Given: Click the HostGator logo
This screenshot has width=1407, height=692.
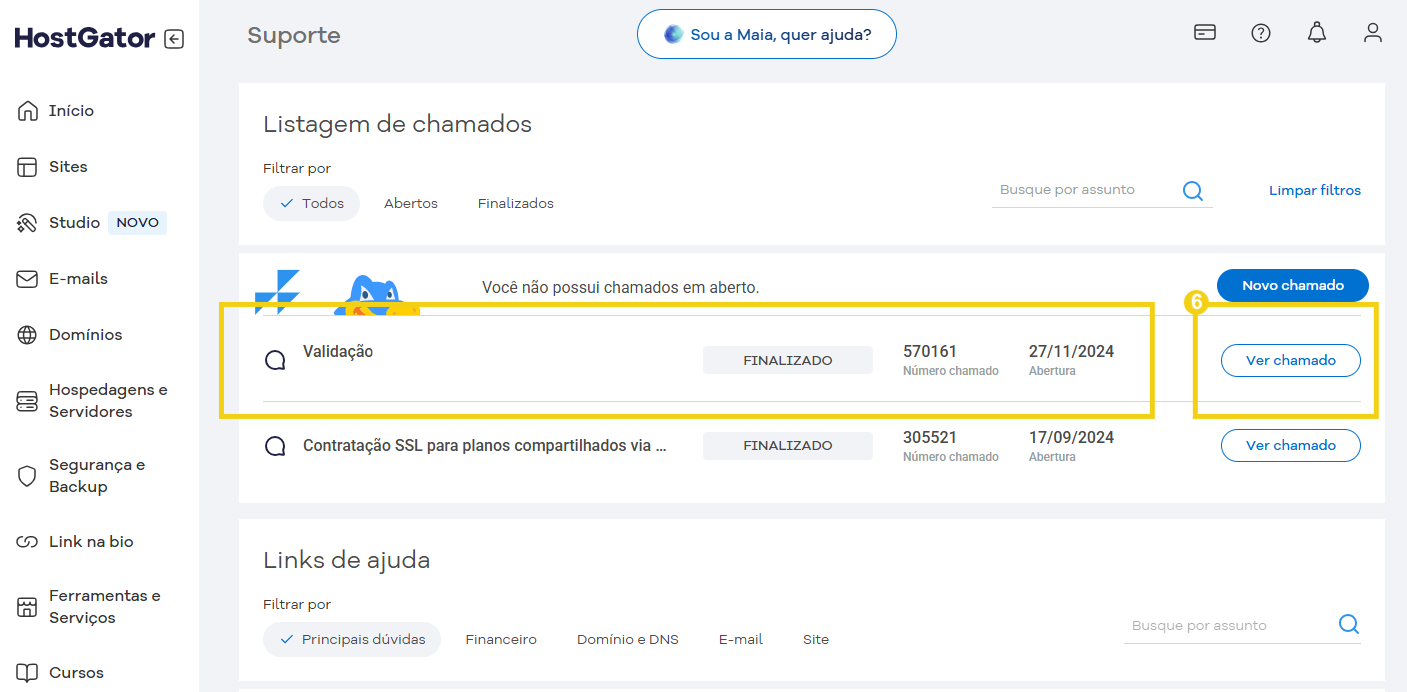Looking at the screenshot, I should pos(85,38).
